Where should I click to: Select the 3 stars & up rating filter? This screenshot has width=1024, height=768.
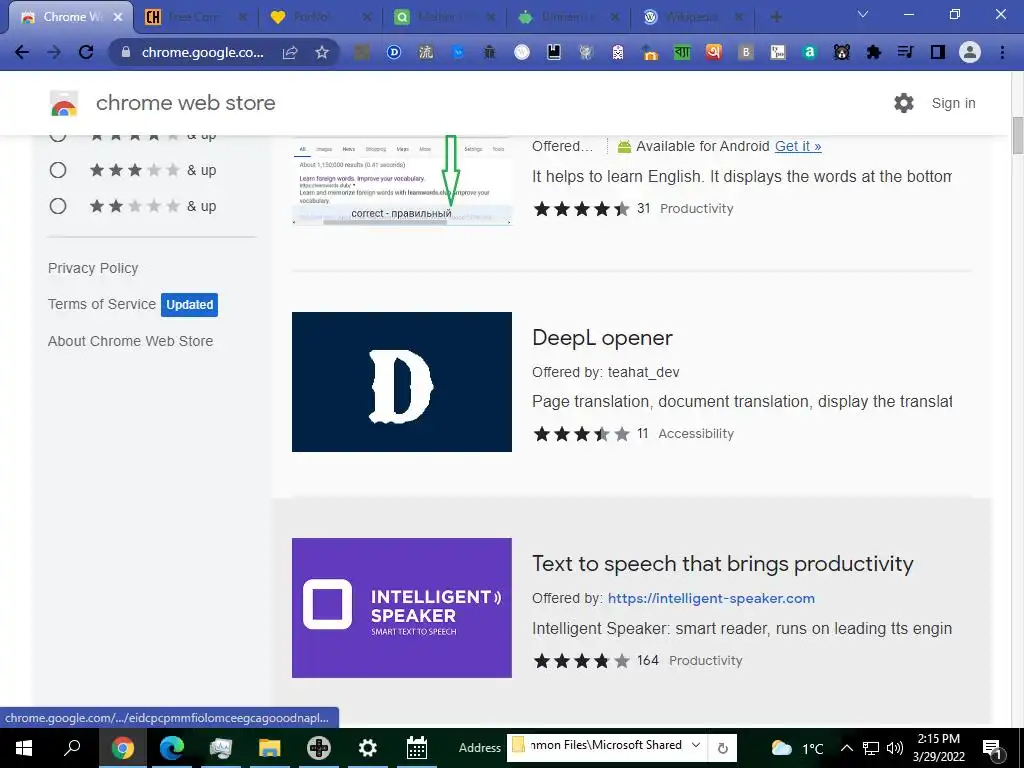coord(57,170)
